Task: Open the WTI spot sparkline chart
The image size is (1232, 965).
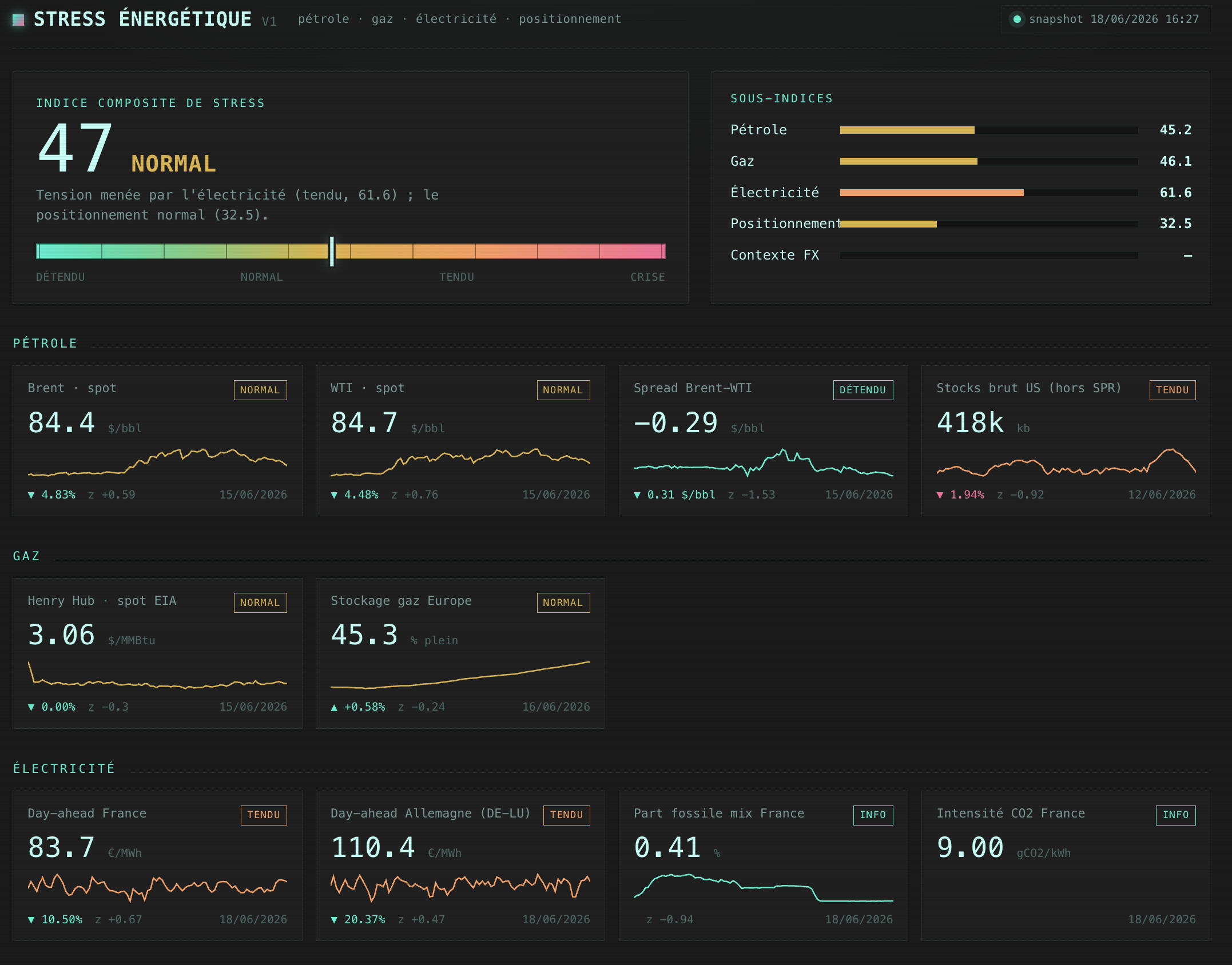Action: (460, 462)
